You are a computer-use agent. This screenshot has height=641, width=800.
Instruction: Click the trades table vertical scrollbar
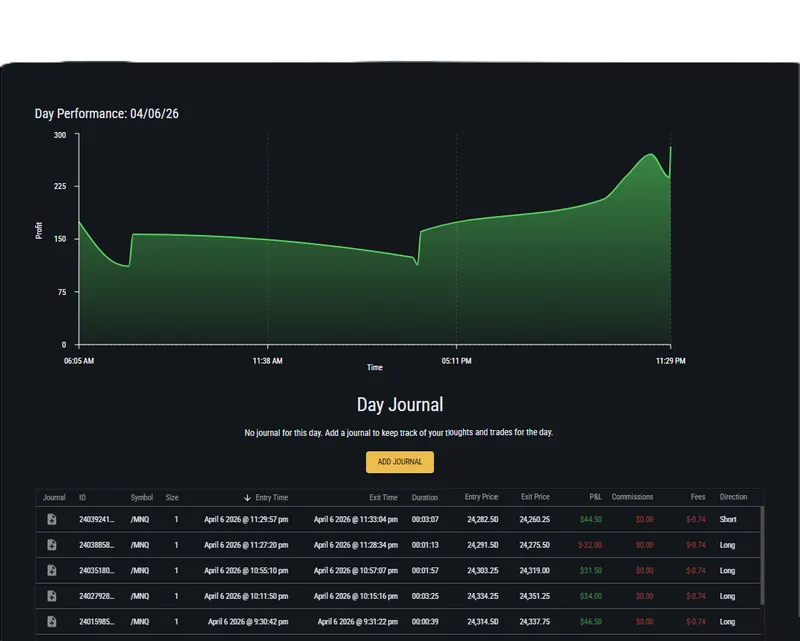tap(762, 556)
